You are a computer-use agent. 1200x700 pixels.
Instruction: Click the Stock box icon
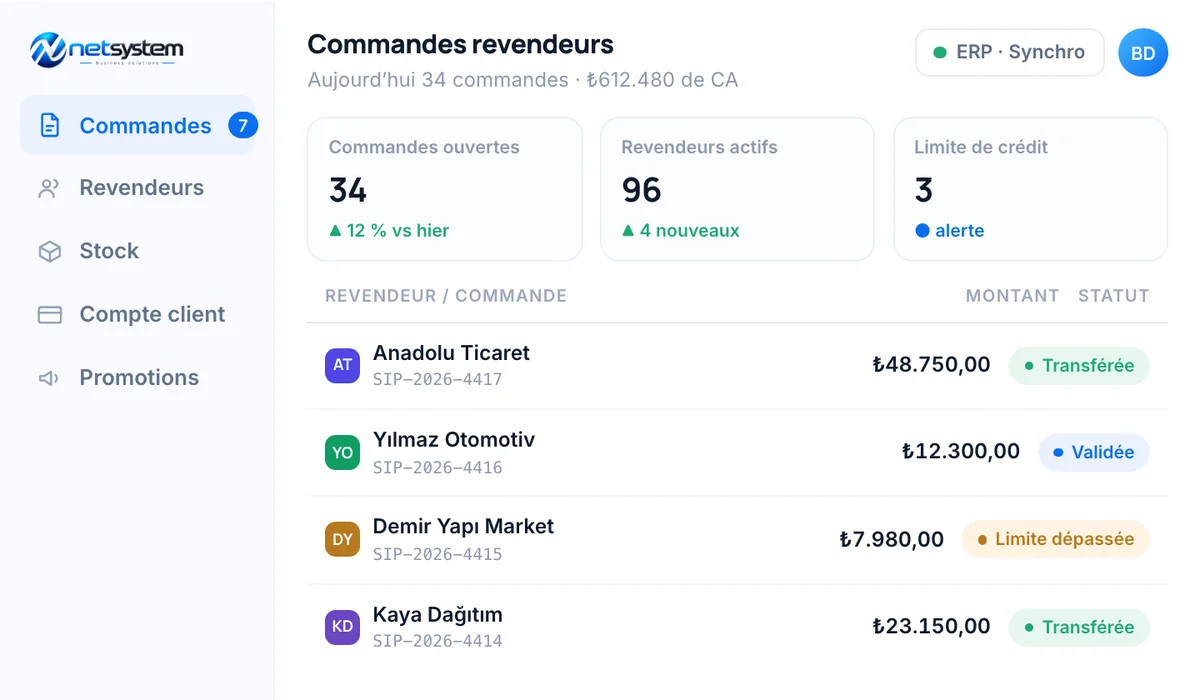click(x=49, y=251)
